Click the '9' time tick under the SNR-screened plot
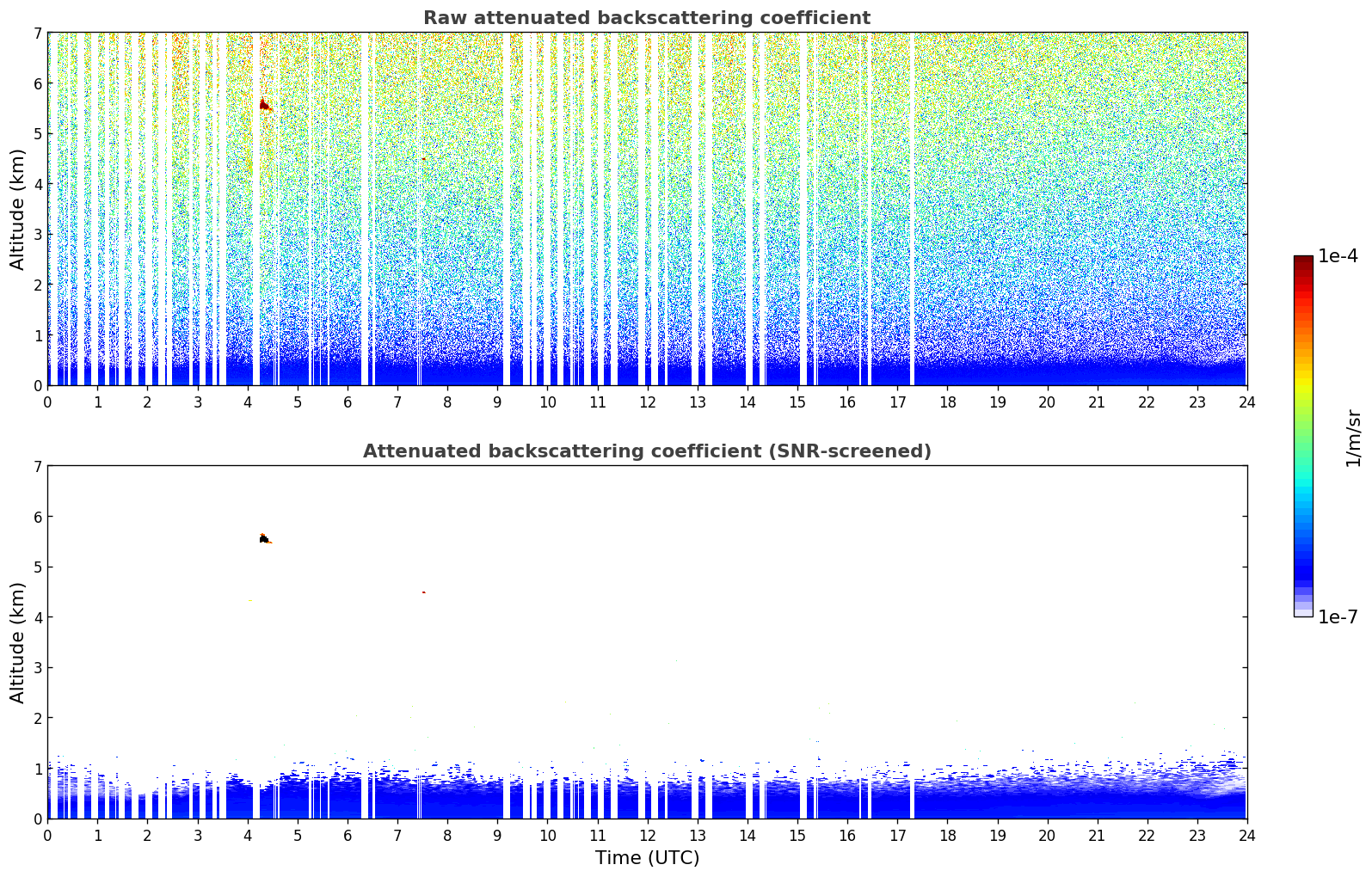This screenshot has height=877, width=1372. (x=497, y=835)
